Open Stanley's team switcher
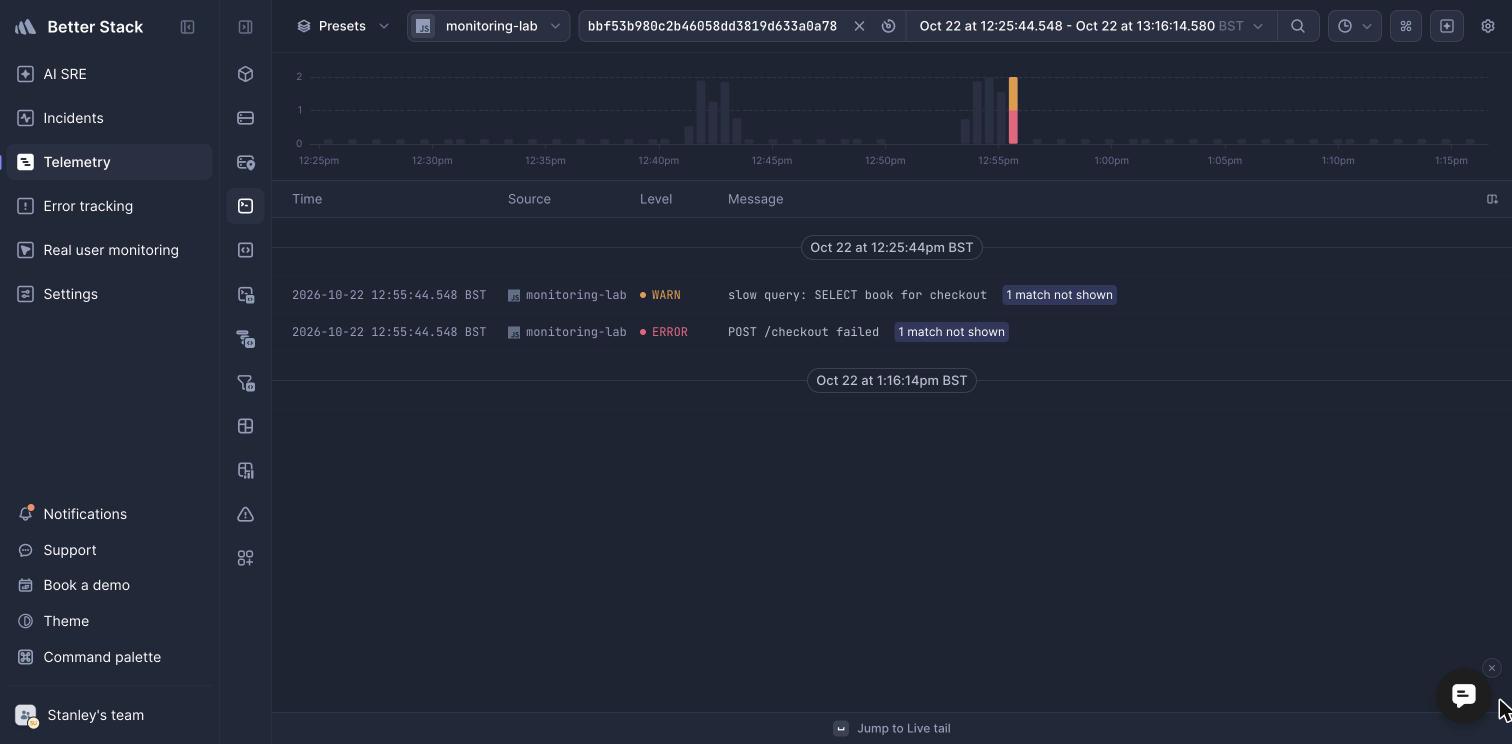Viewport: 1512px width, 744px height. [x=109, y=715]
